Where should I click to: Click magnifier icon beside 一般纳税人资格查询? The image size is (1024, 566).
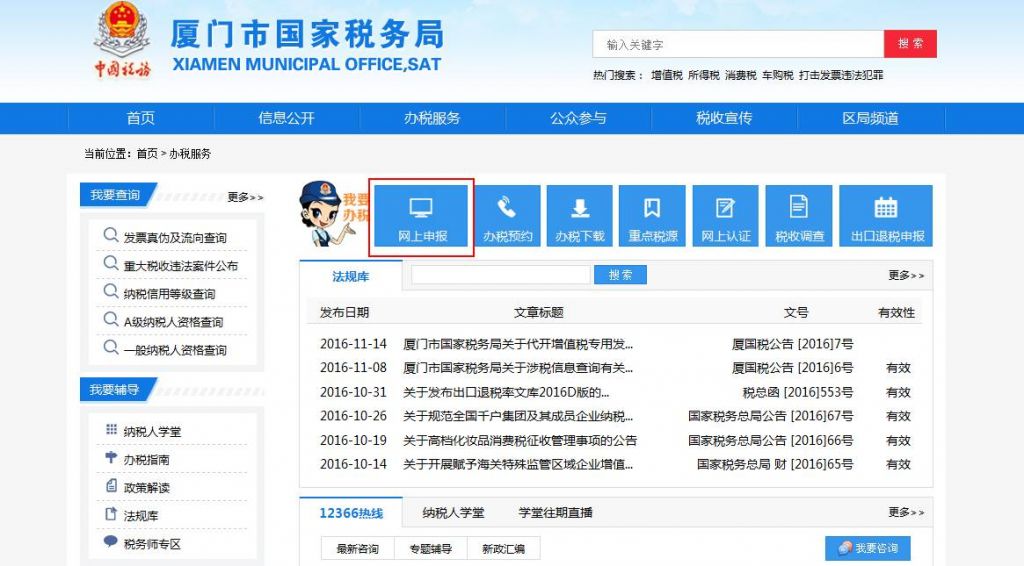pyautogui.click(x=110, y=347)
